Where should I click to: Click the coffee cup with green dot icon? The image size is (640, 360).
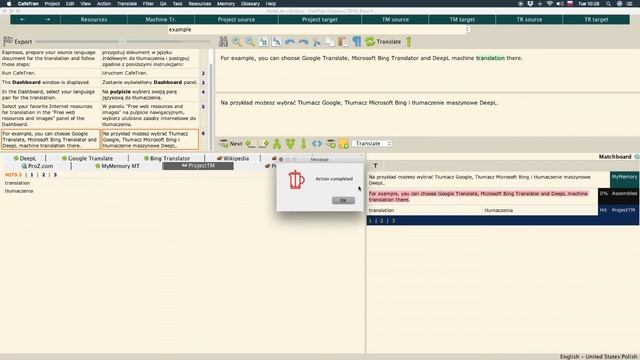click(330, 144)
